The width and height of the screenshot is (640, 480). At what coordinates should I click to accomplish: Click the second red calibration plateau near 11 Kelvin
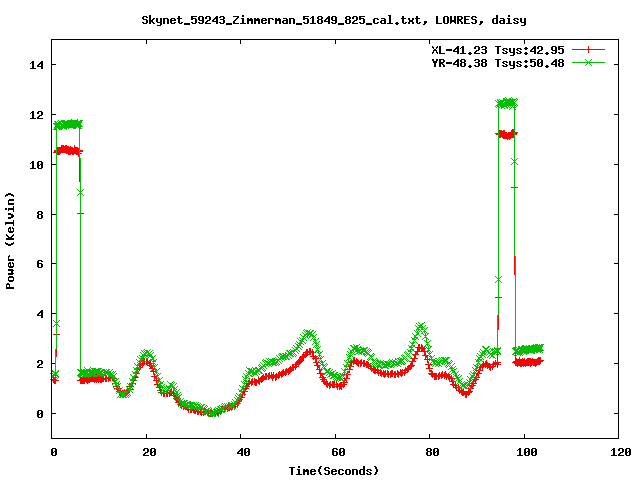507,134
